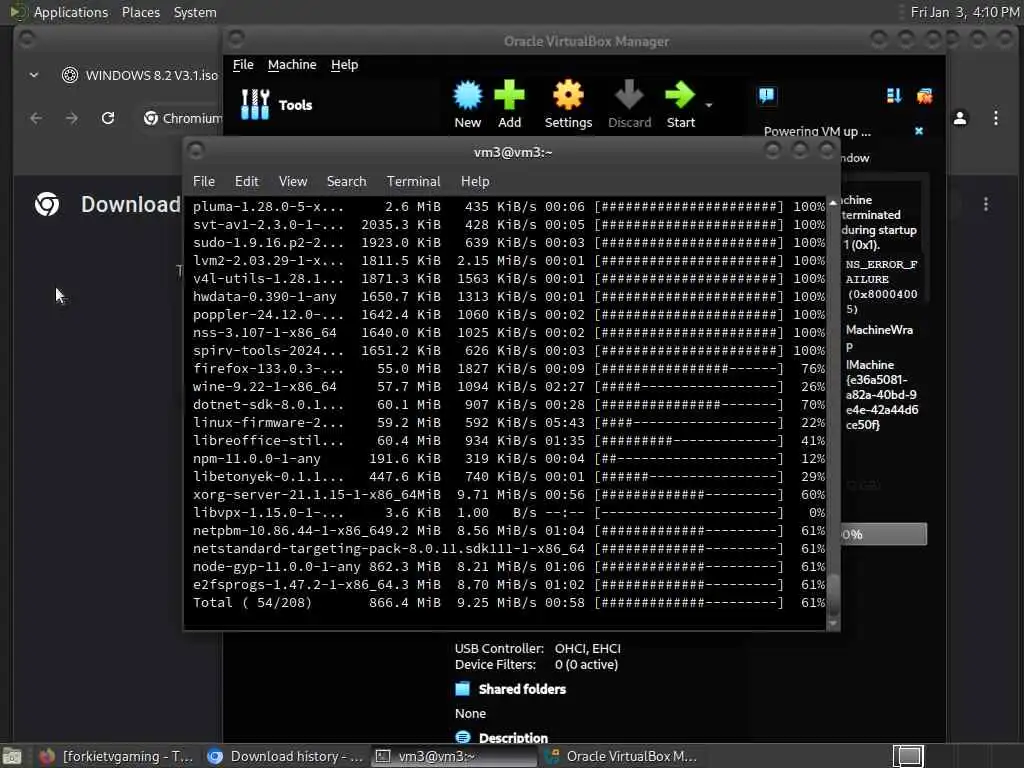Click the global tools list icon in VirtualBox
This screenshot has width=1024, height=768.
pos(894,96)
